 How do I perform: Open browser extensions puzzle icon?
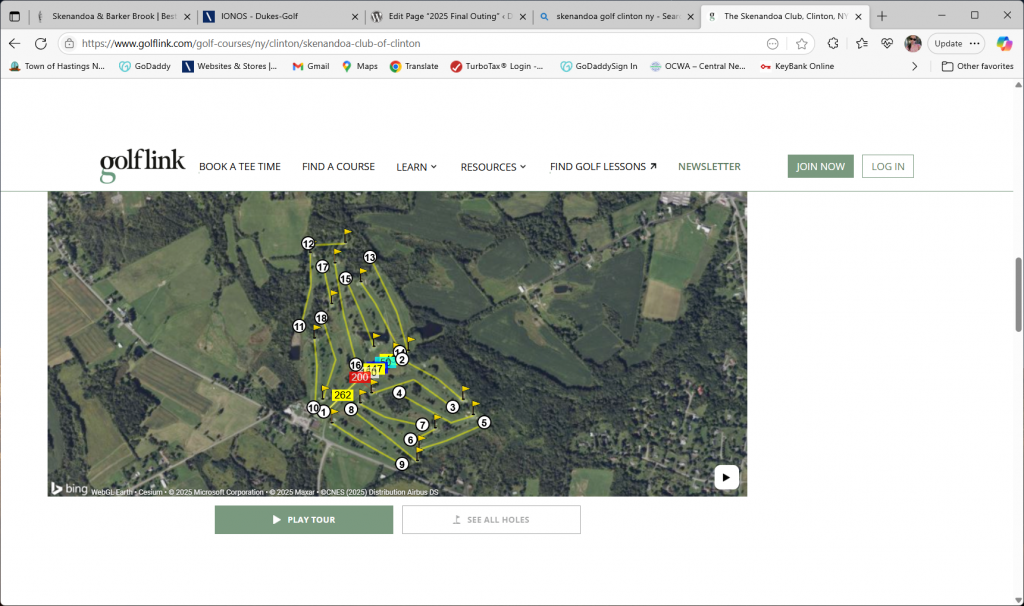tap(833, 44)
